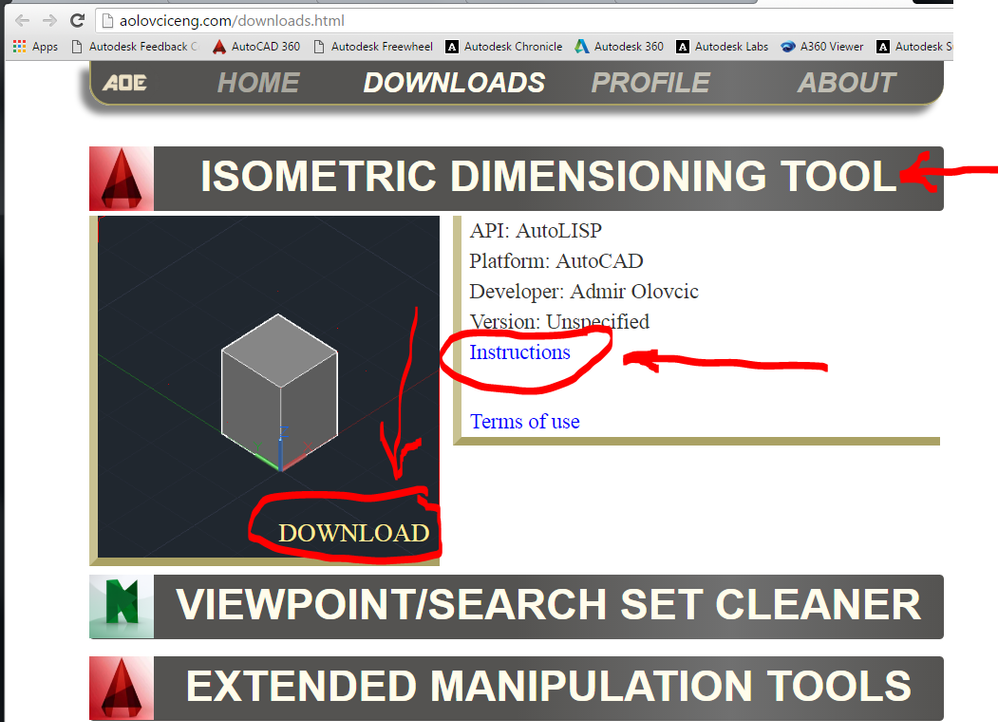Open the Apps grid bookmark
Viewport: 998px width, 722px height.
36,46
